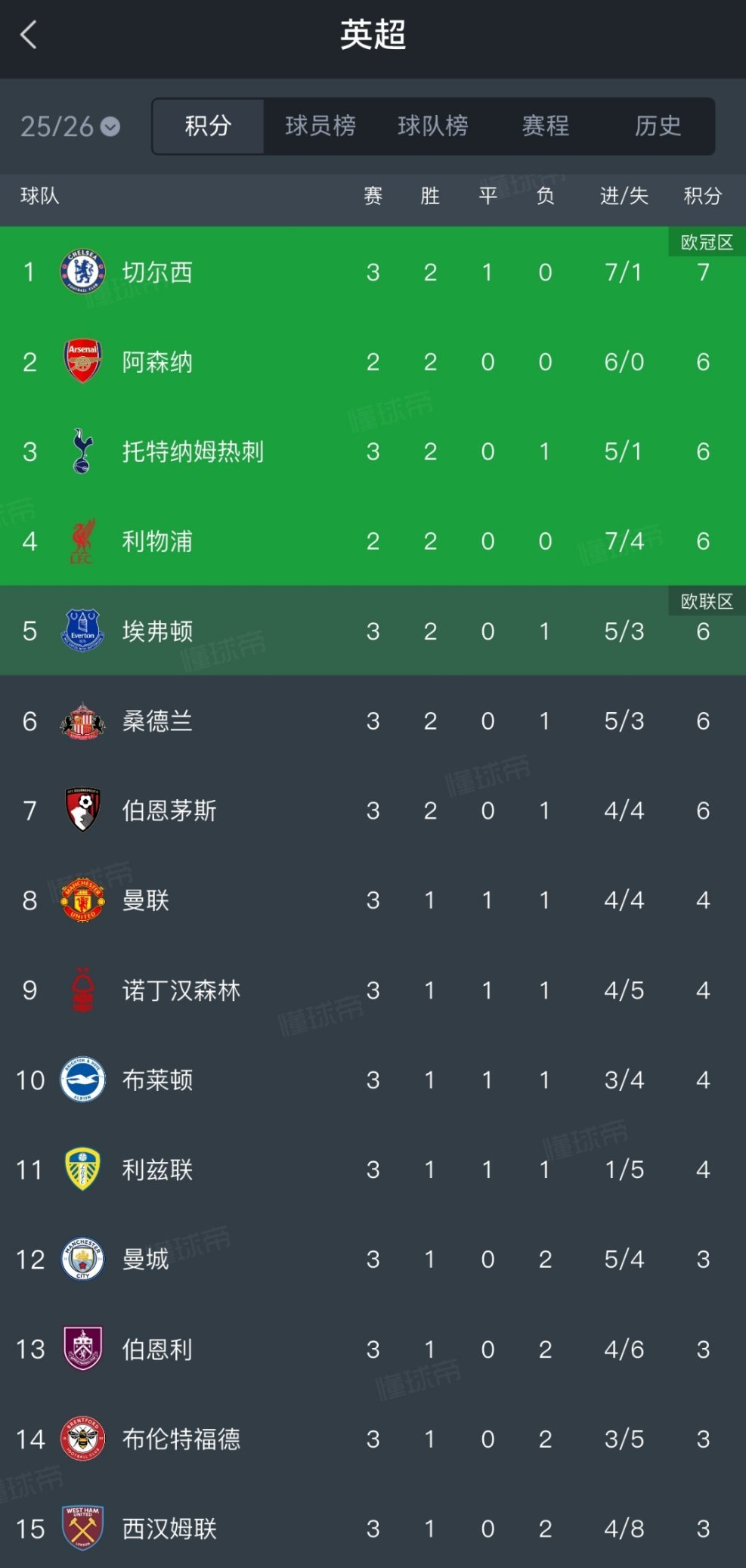Click the Manchester United crest

pyautogui.click(x=82, y=900)
